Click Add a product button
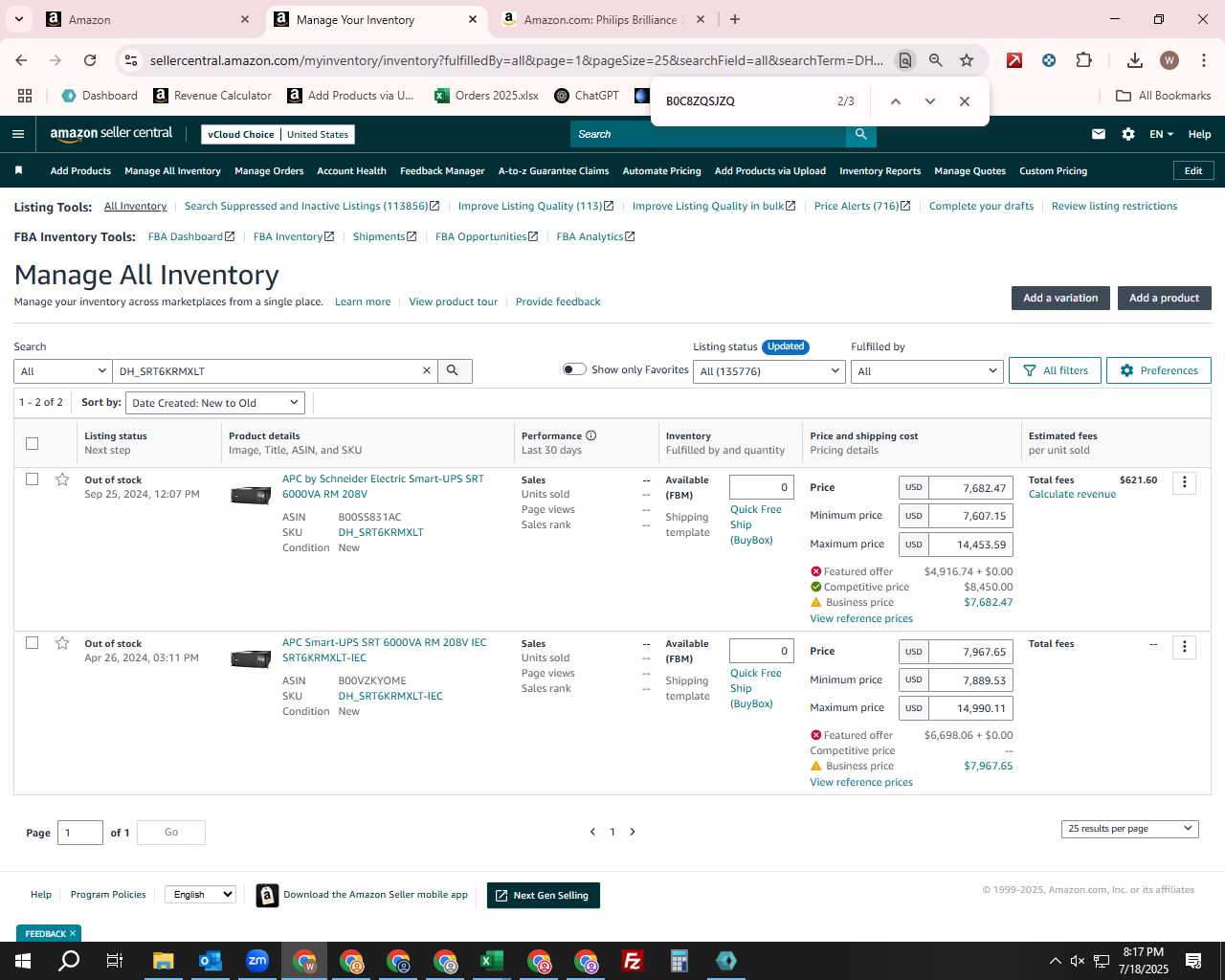This screenshot has width=1225, height=980. point(1165,298)
